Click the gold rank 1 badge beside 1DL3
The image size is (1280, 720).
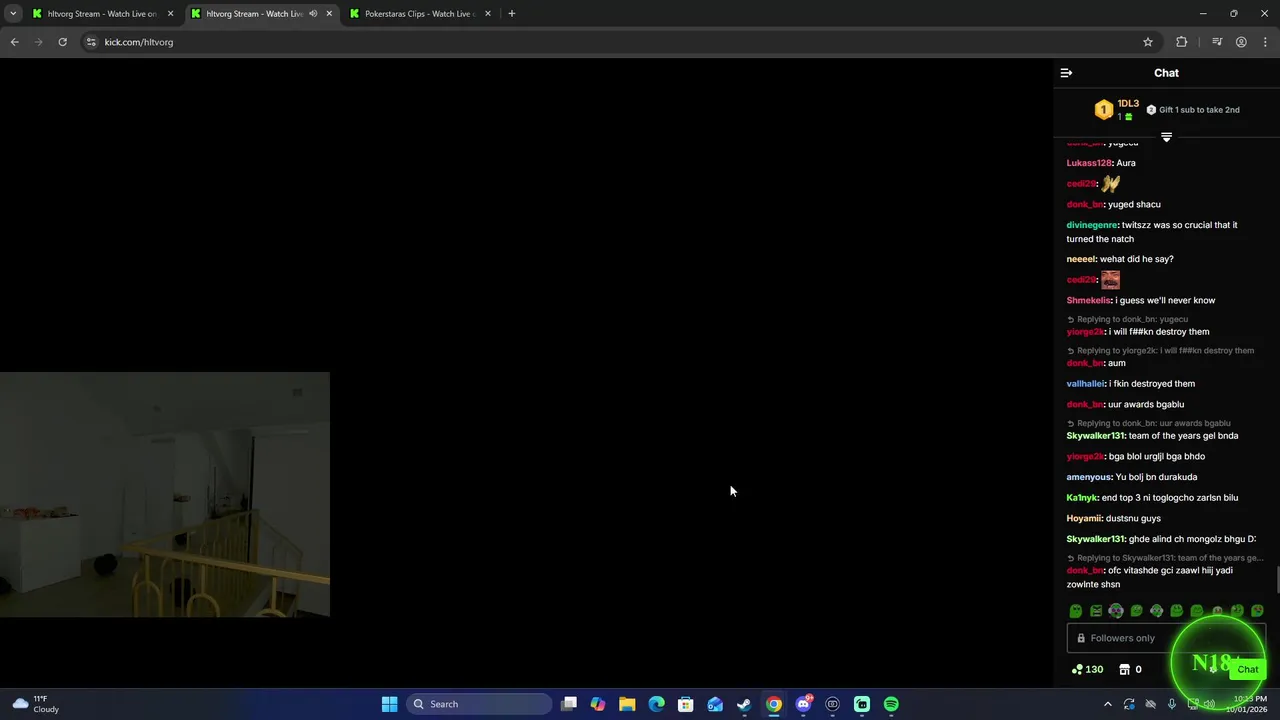click(1103, 110)
